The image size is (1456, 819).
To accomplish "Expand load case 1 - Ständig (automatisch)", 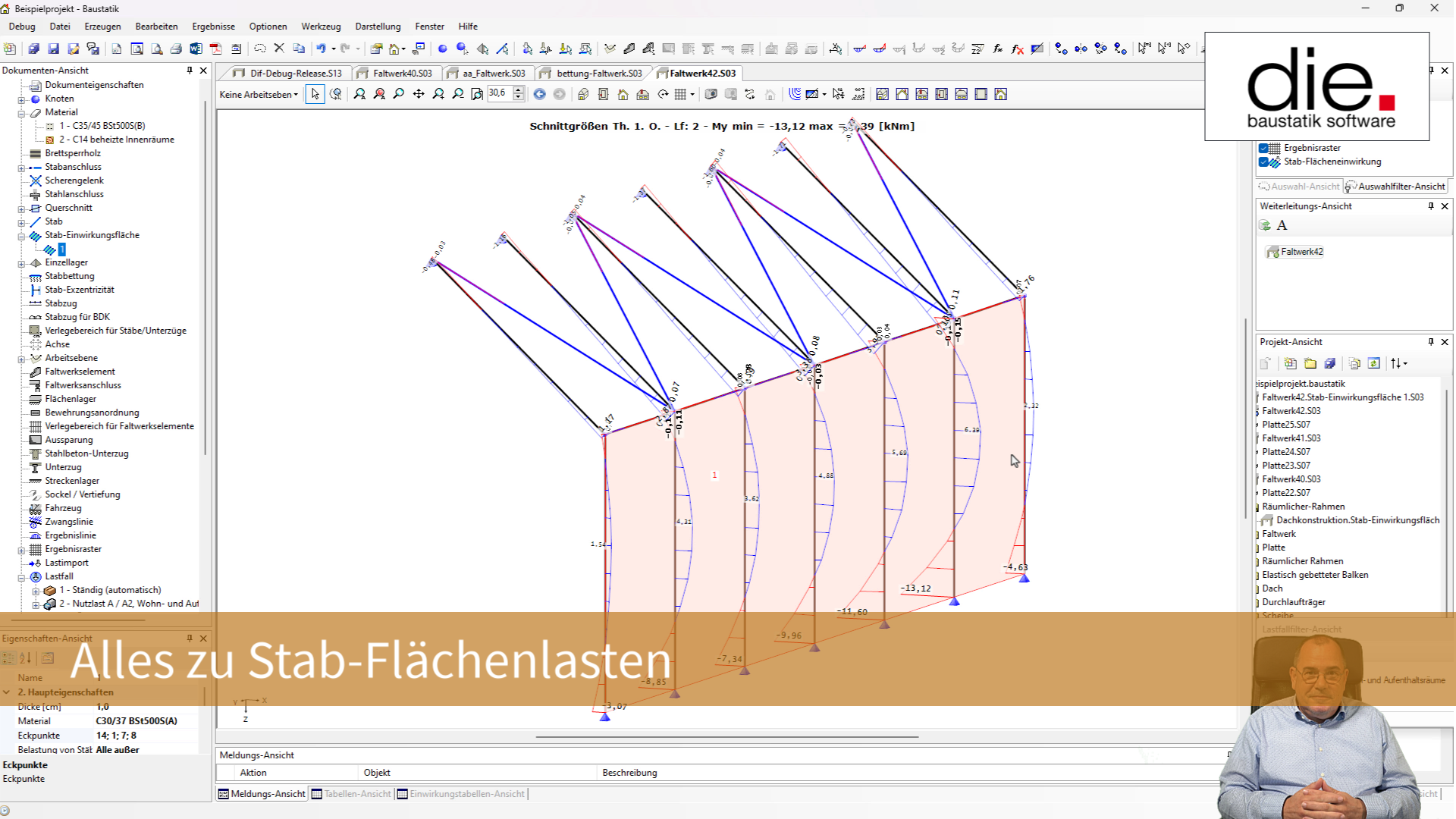I will coord(36,591).
